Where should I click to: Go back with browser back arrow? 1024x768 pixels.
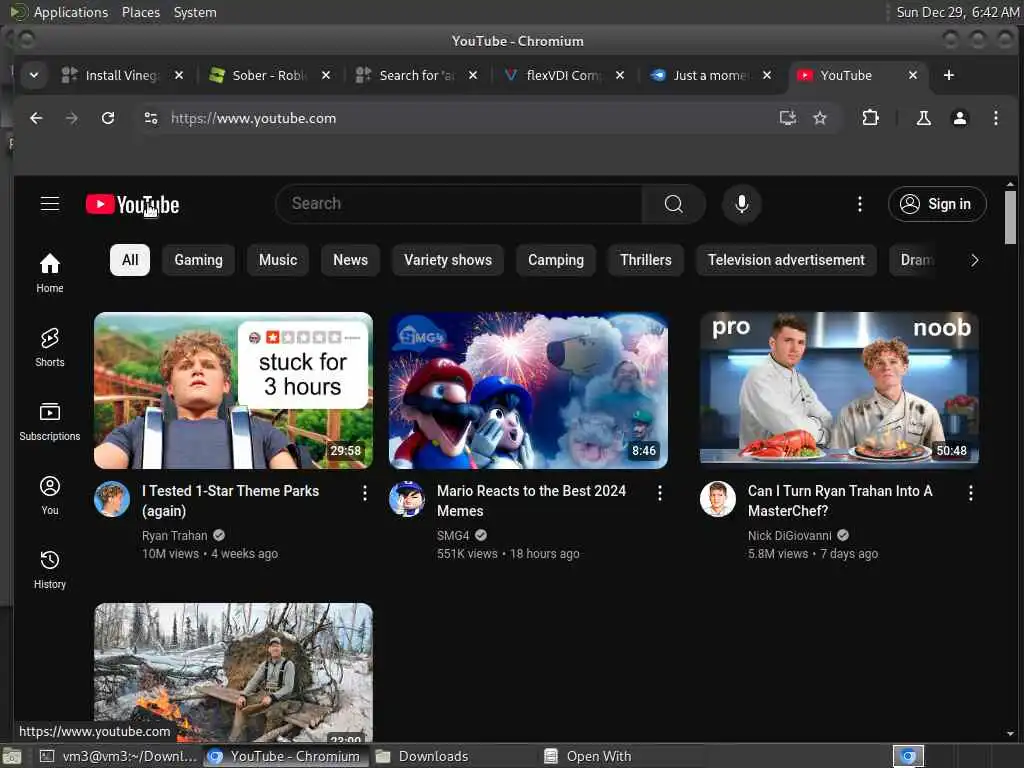pyautogui.click(x=36, y=118)
